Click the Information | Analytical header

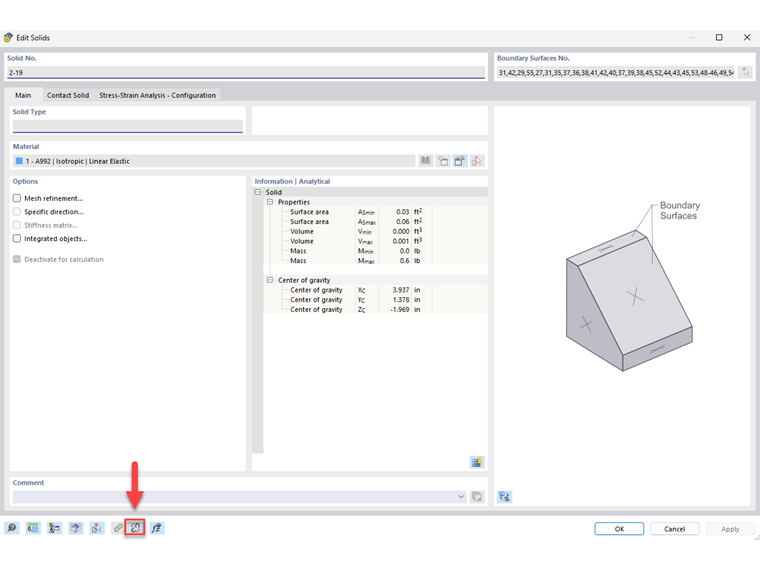(292, 181)
